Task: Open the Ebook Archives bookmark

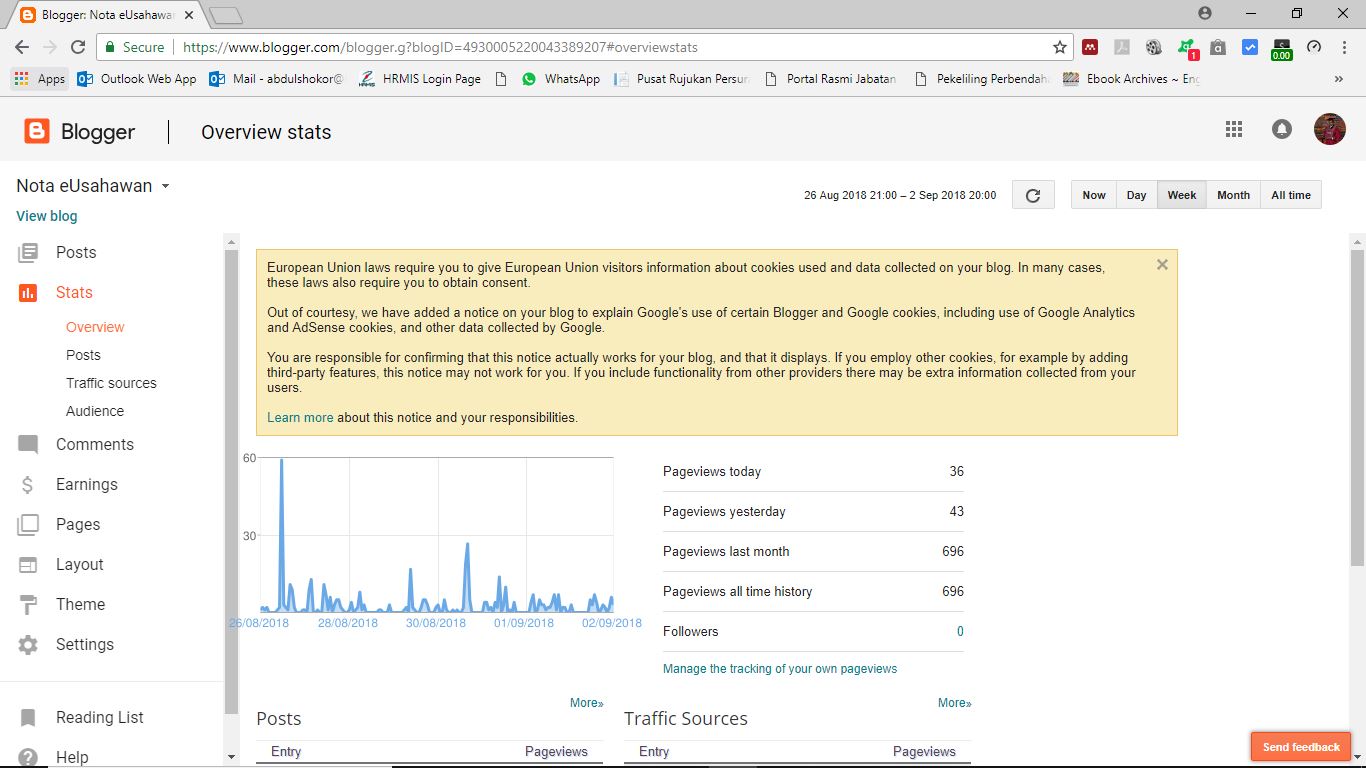Action: coord(1131,79)
